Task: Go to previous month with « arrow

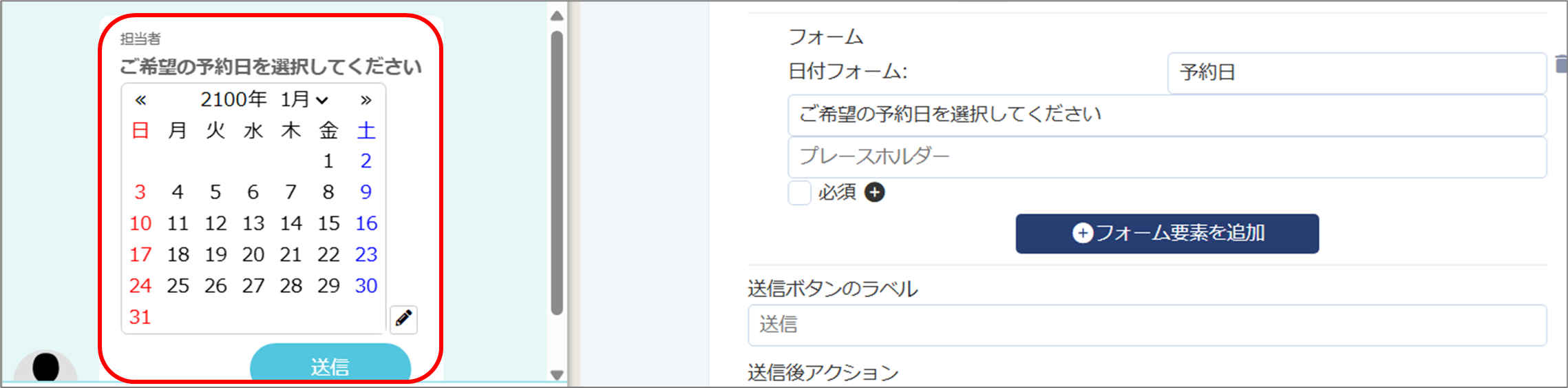Action: pos(140,100)
